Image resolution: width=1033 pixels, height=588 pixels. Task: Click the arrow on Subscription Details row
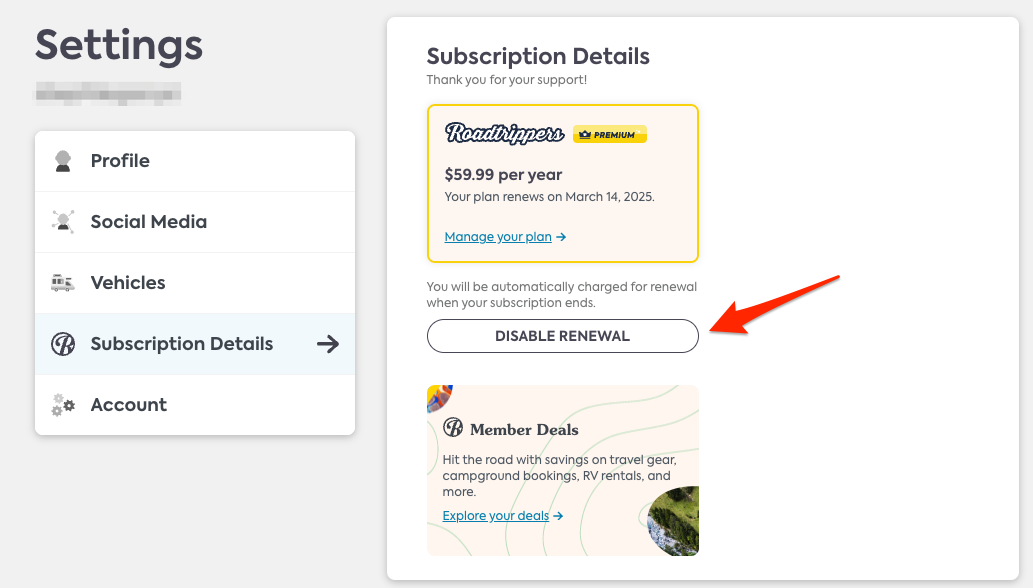[327, 344]
